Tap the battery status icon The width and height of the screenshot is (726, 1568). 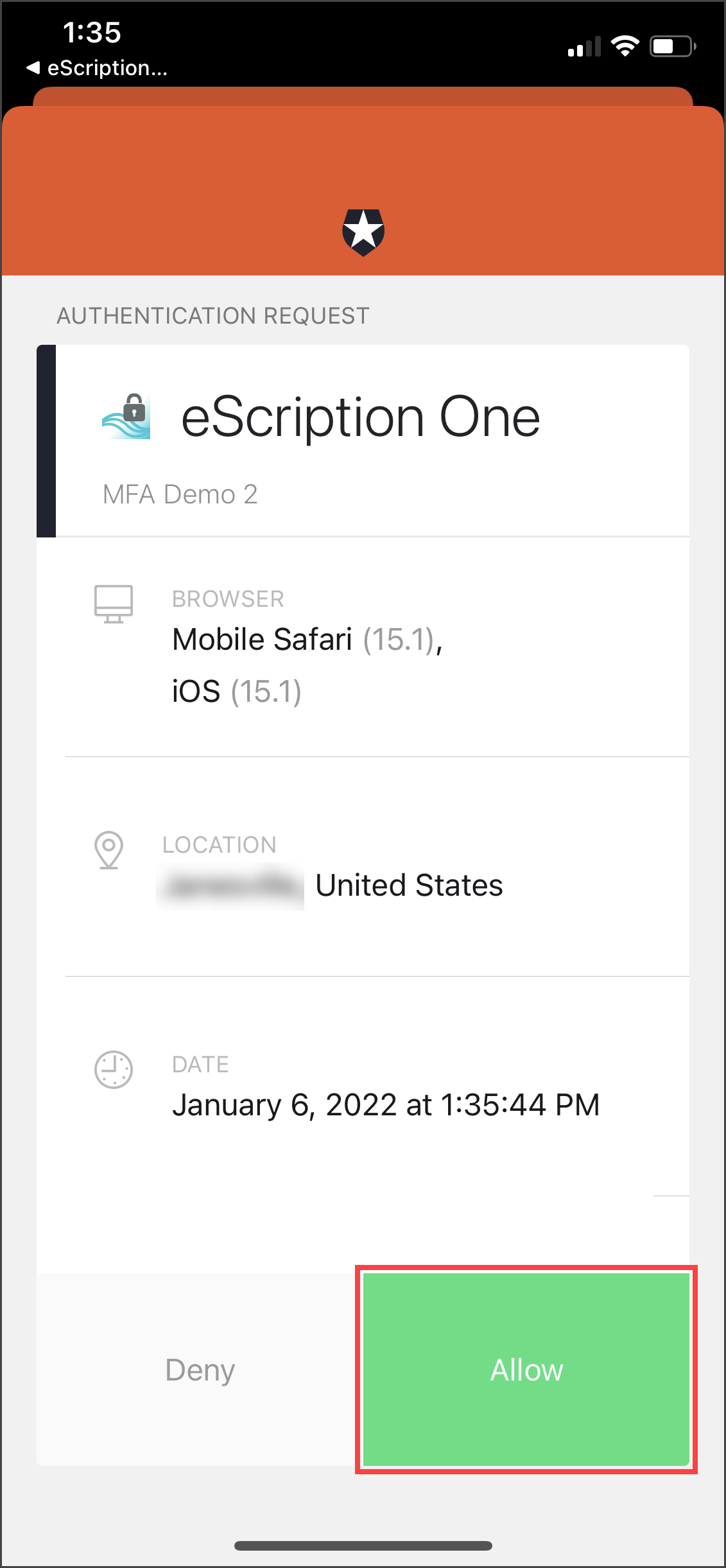tap(672, 46)
